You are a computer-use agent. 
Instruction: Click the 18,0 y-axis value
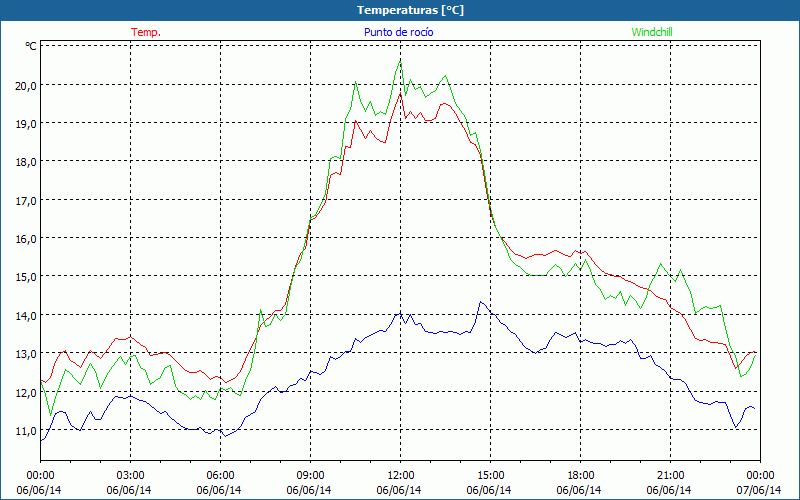pyautogui.click(x=26, y=162)
